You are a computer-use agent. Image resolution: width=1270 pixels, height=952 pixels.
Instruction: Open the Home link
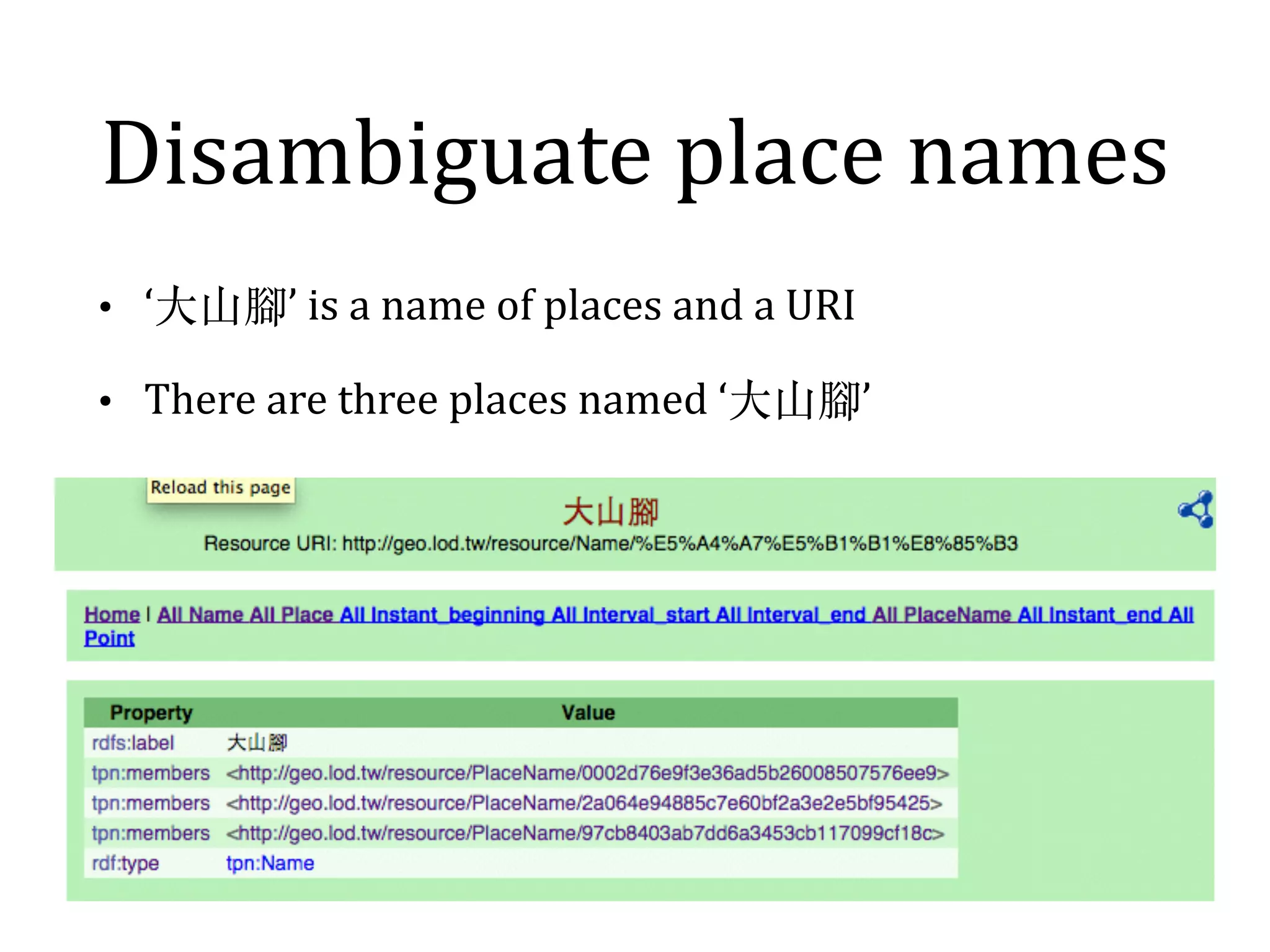pos(112,614)
